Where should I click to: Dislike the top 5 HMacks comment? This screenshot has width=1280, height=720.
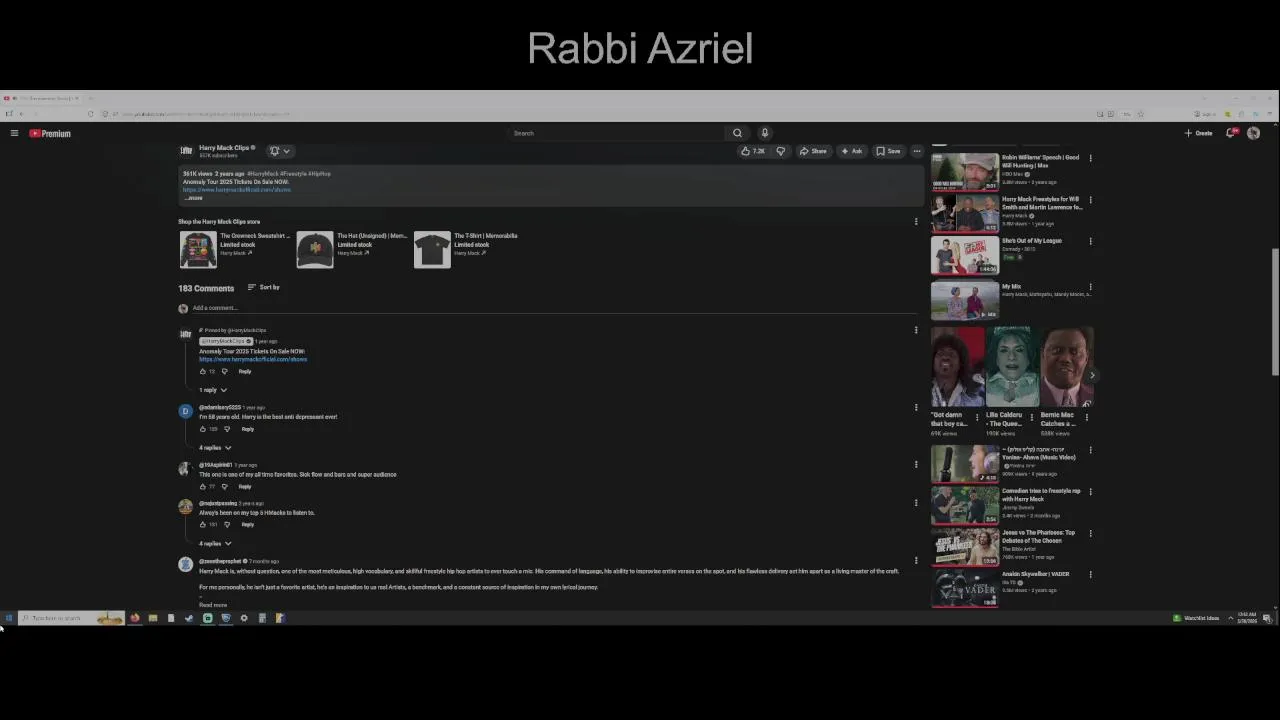(227, 524)
